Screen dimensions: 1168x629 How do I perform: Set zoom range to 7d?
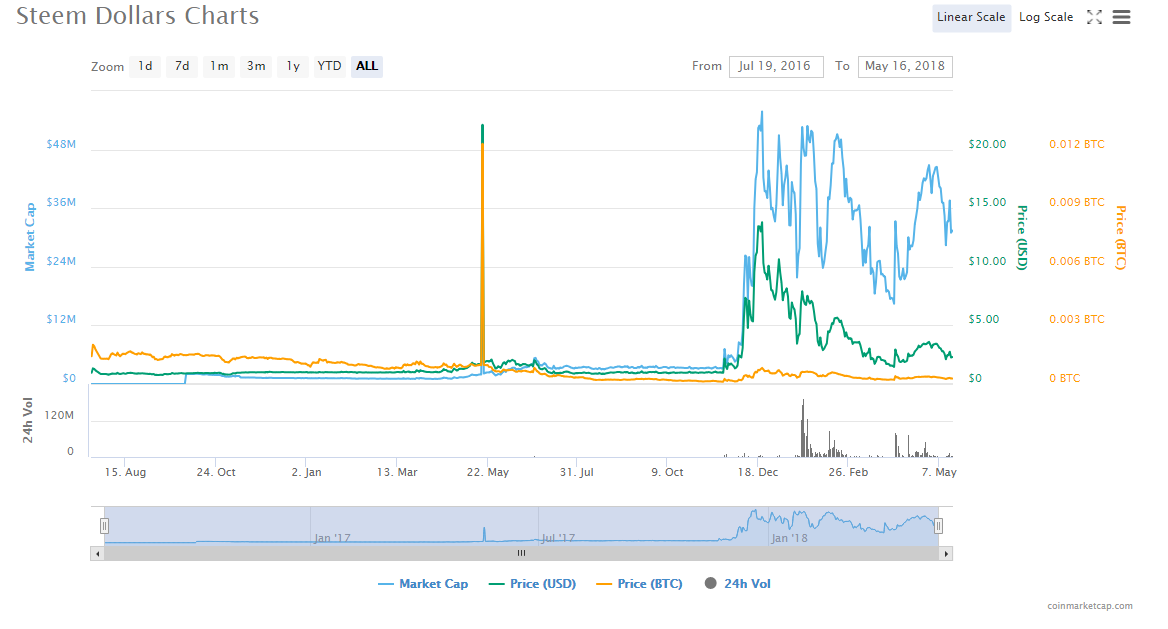182,66
